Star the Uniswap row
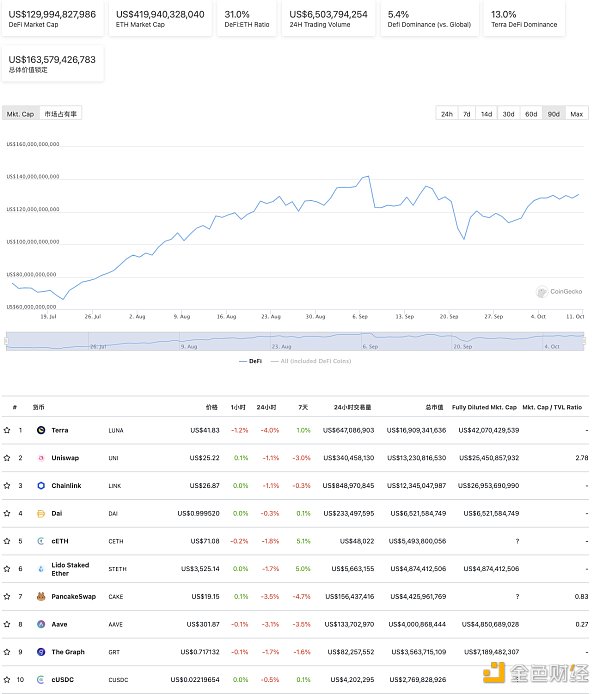The height and width of the screenshot is (694, 600). (x=8, y=457)
